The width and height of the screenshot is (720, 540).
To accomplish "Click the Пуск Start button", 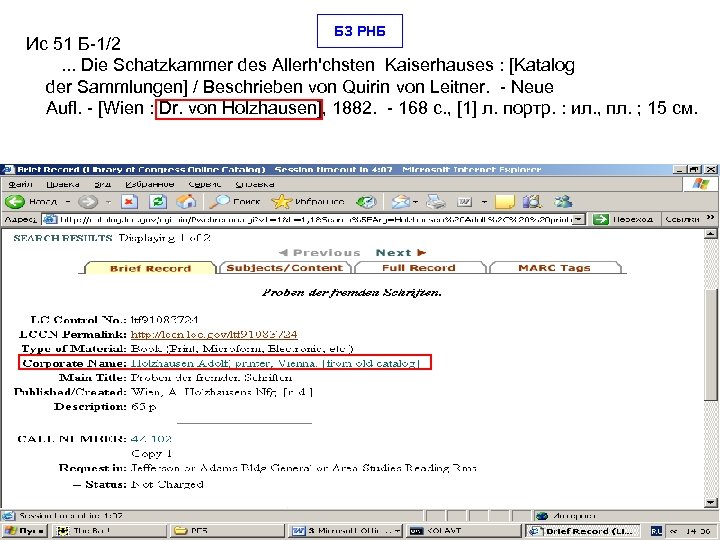I will 24,531.
